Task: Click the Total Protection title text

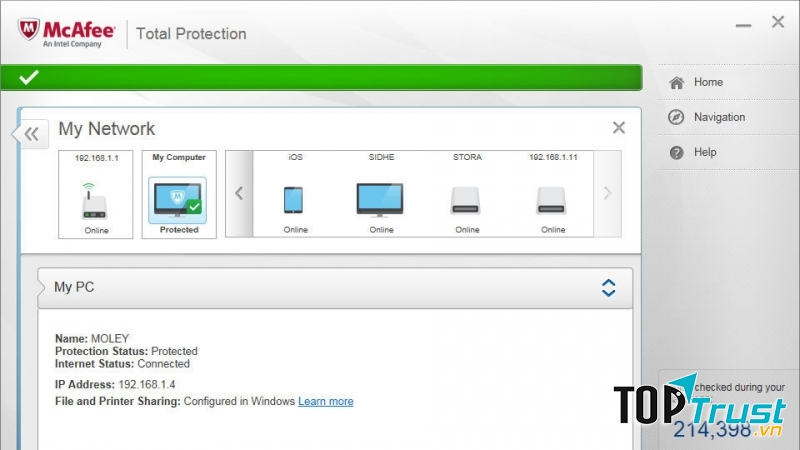Action: [191, 34]
